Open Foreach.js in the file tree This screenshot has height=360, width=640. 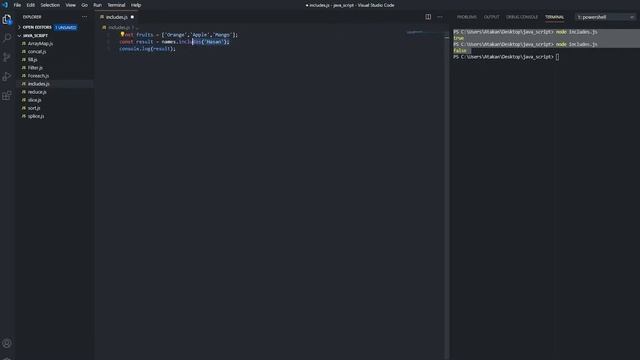pos(38,76)
